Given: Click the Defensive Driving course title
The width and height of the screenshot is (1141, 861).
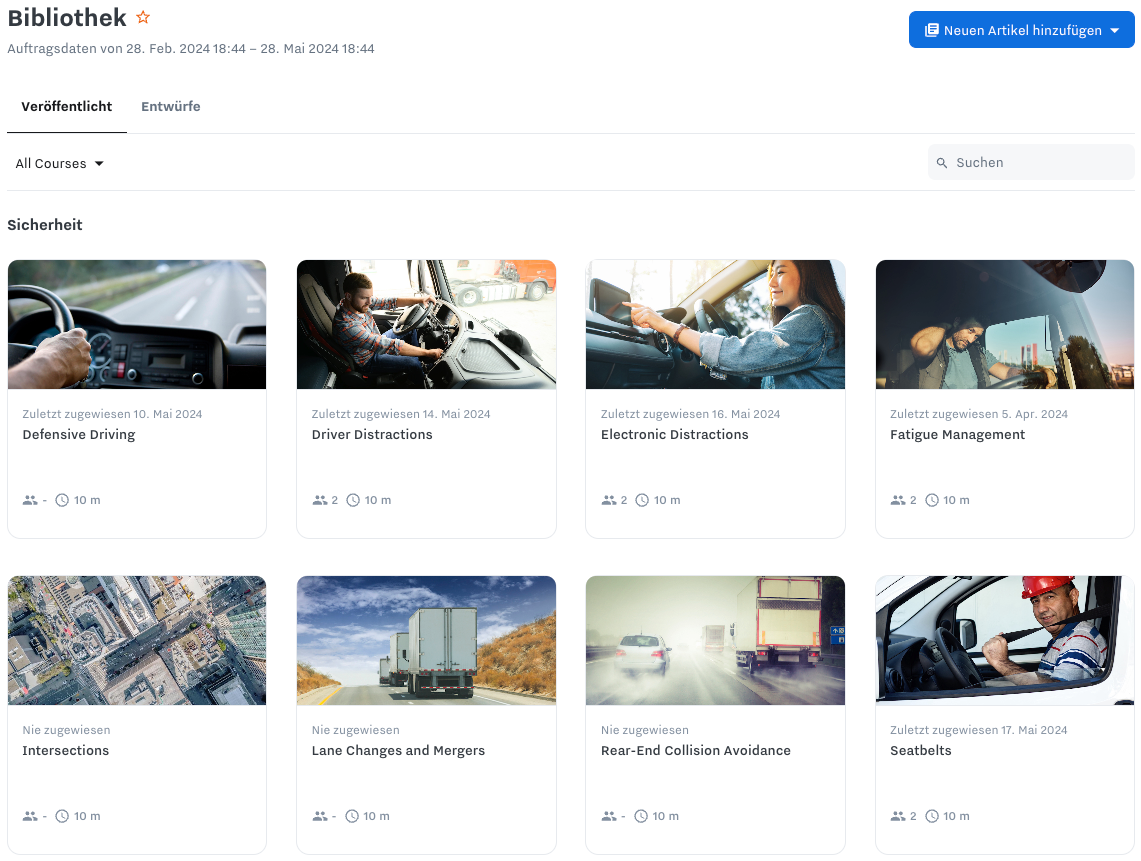Looking at the screenshot, I should point(79,435).
